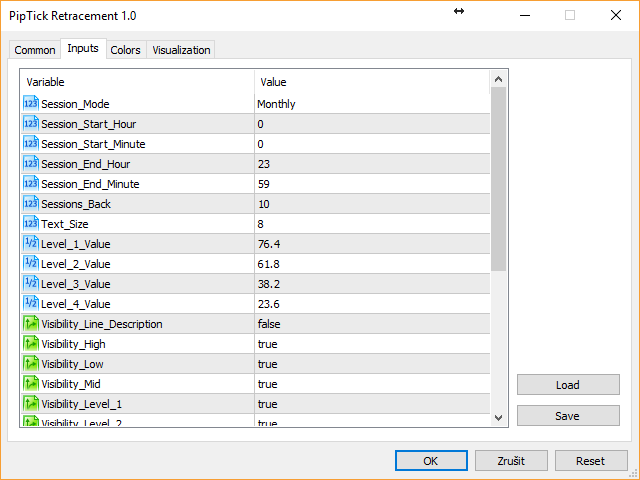
Task: Click the Text_Size integer icon
Action: (x=31, y=224)
